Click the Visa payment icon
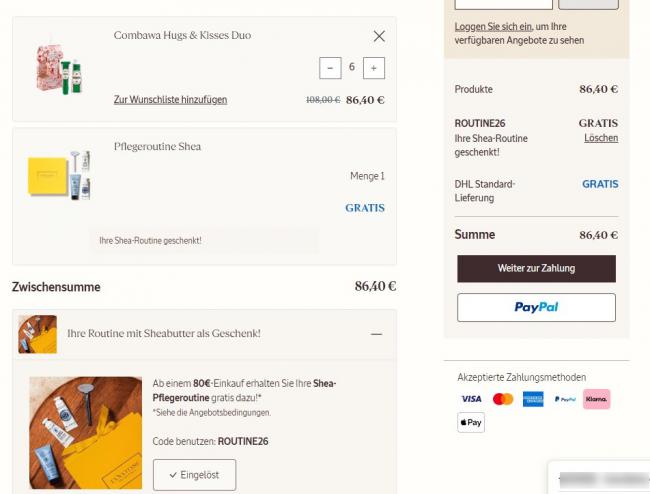Image resolution: width=650 pixels, height=494 pixels. coord(471,399)
